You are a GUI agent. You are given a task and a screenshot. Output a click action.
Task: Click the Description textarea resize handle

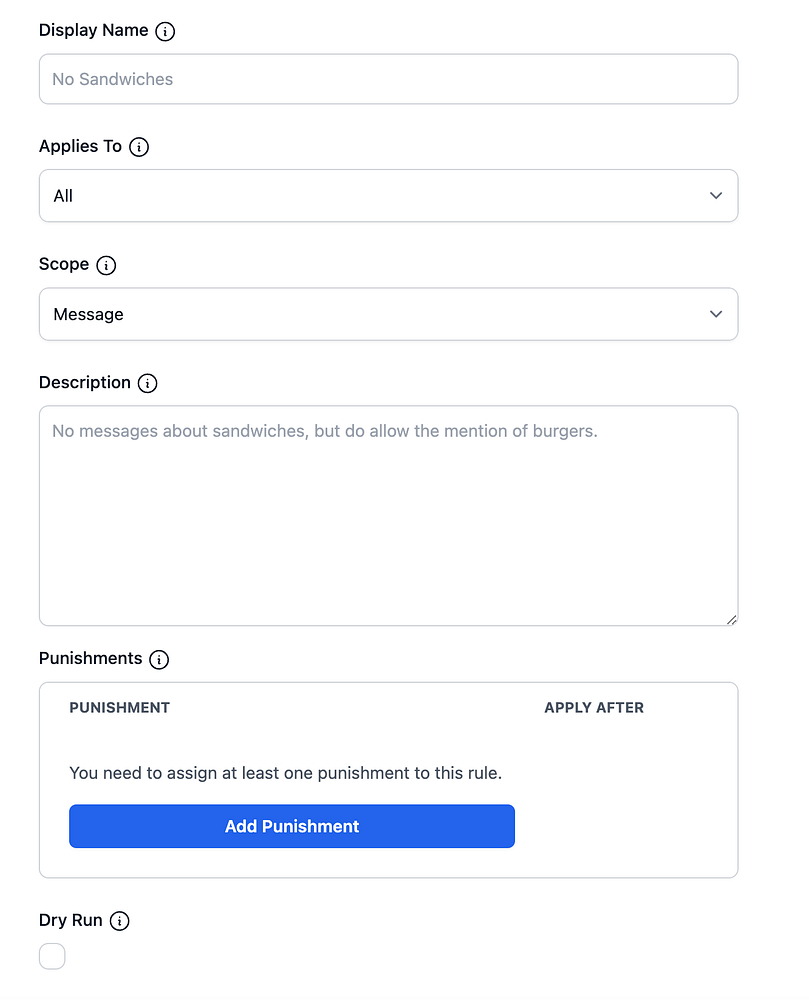732,620
